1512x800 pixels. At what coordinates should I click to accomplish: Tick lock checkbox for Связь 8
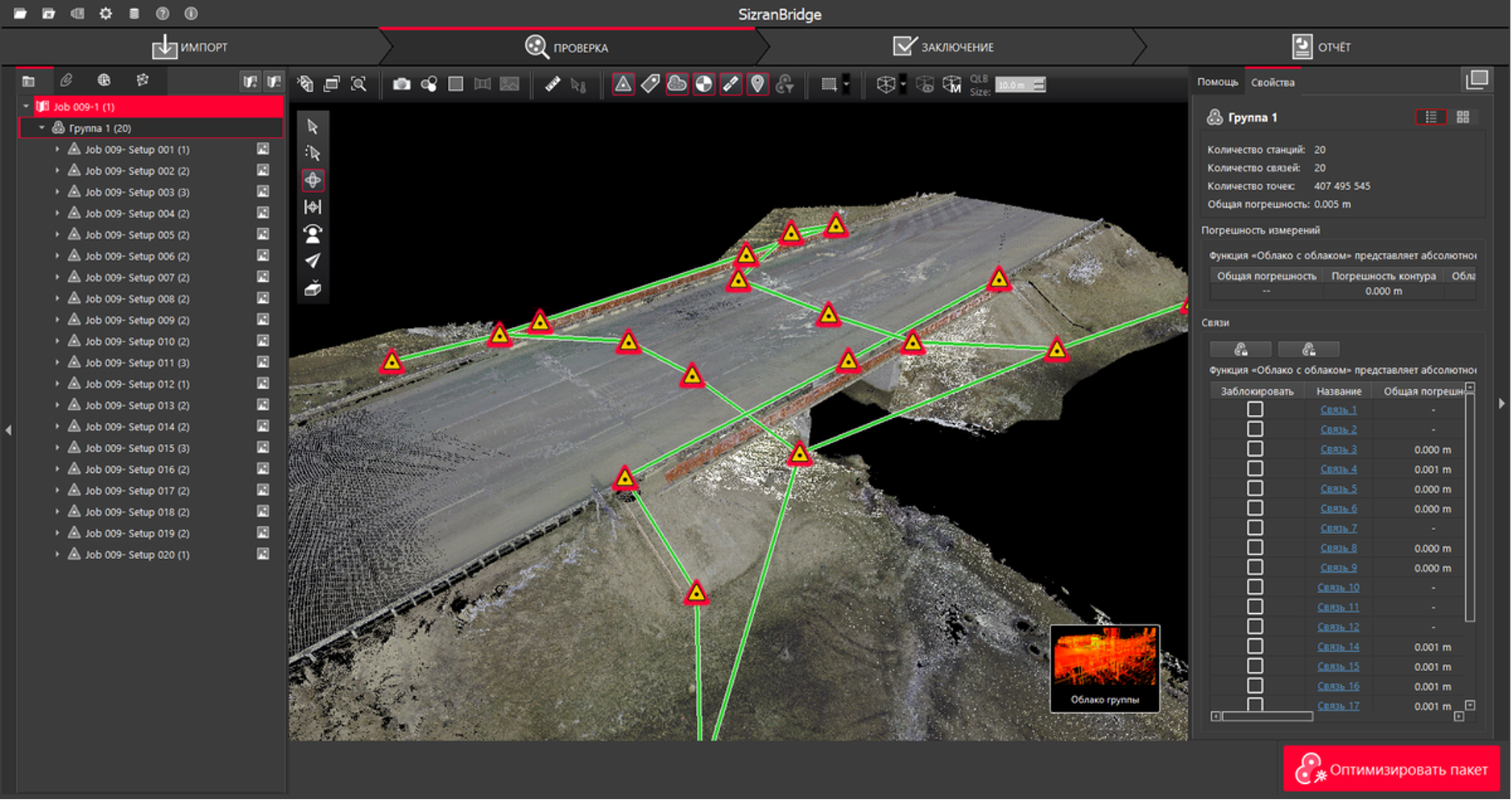click(x=1255, y=548)
